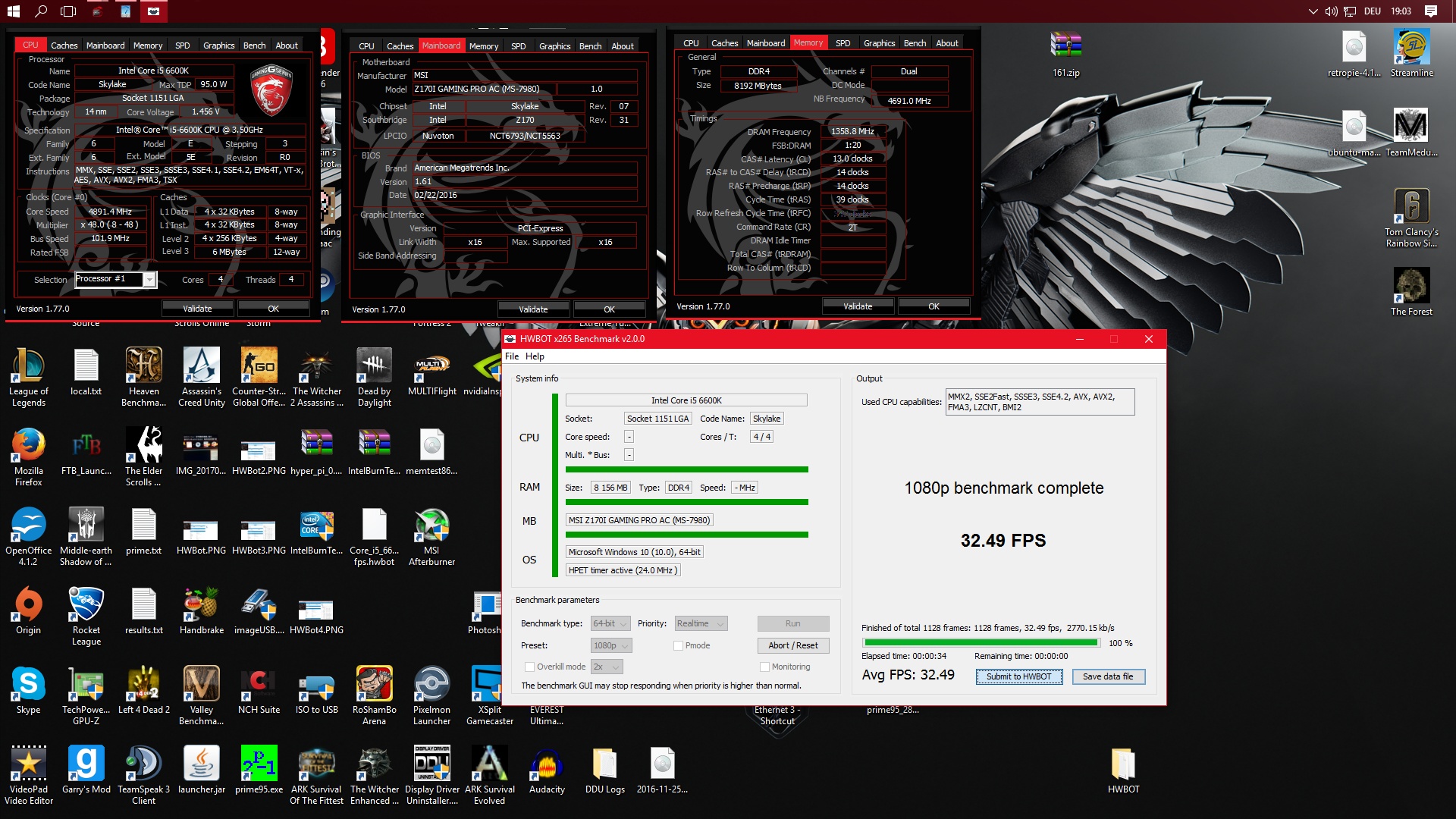Screen dimensions: 1456x819
Task: Launch Origin desktop icon
Action: pos(28,610)
